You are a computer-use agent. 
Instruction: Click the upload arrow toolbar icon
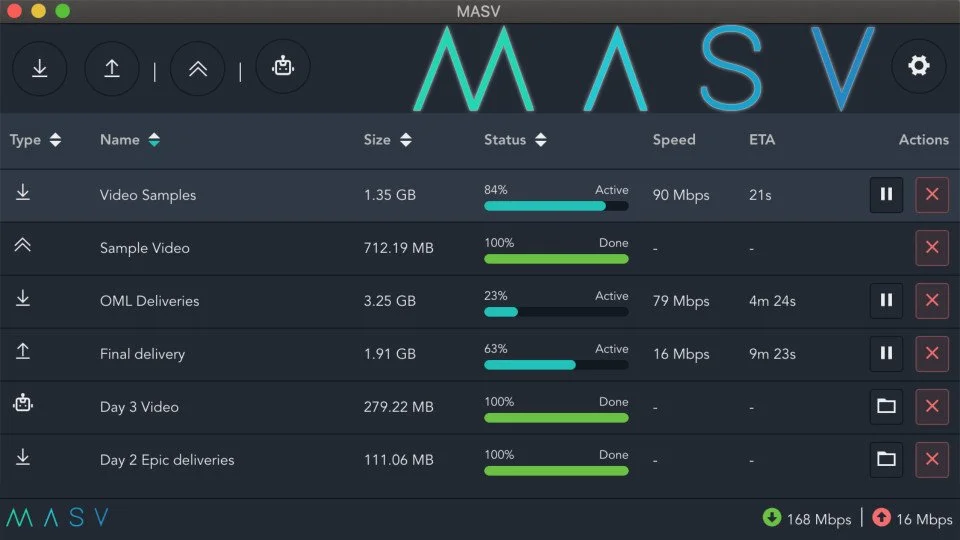(x=111, y=68)
